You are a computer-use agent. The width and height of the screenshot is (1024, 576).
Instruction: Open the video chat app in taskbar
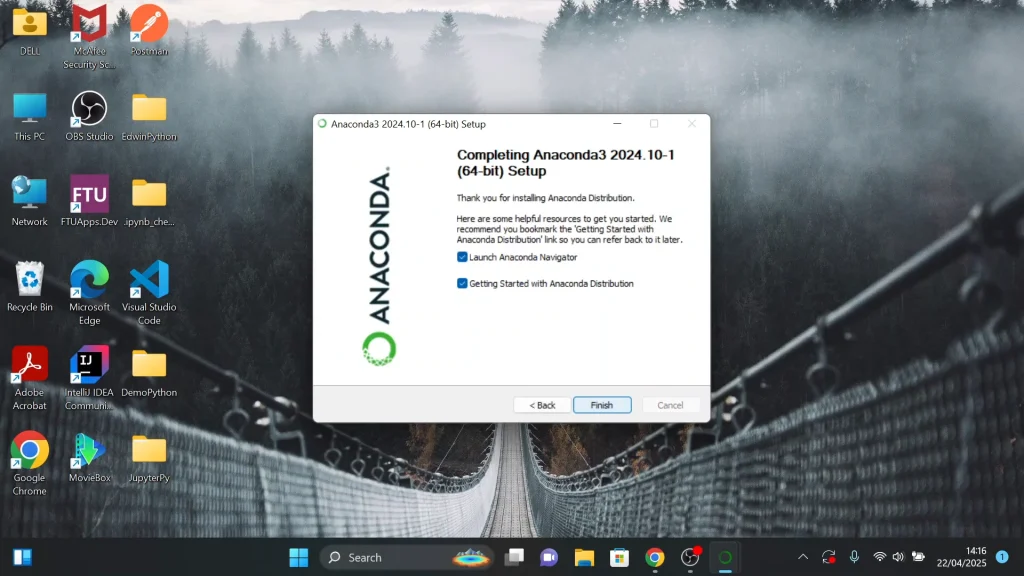[549, 557]
